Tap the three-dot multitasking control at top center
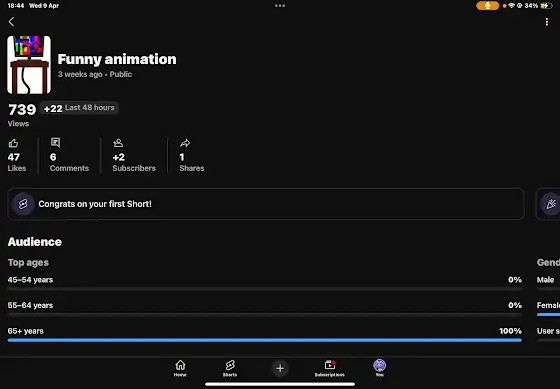 tap(280, 6)
